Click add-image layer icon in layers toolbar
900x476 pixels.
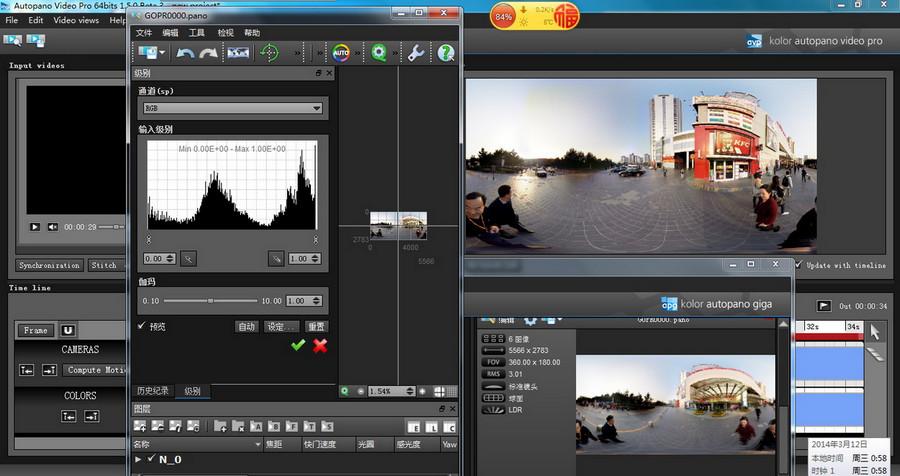coord(139,426)
